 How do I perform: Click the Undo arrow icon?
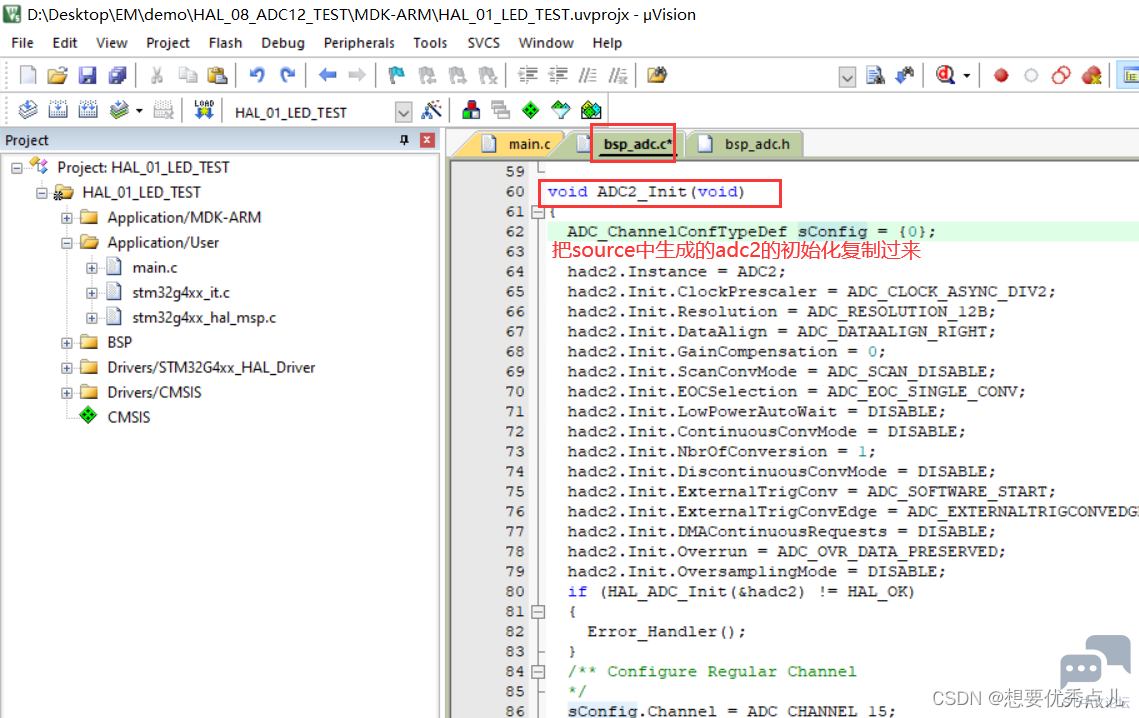257,75
